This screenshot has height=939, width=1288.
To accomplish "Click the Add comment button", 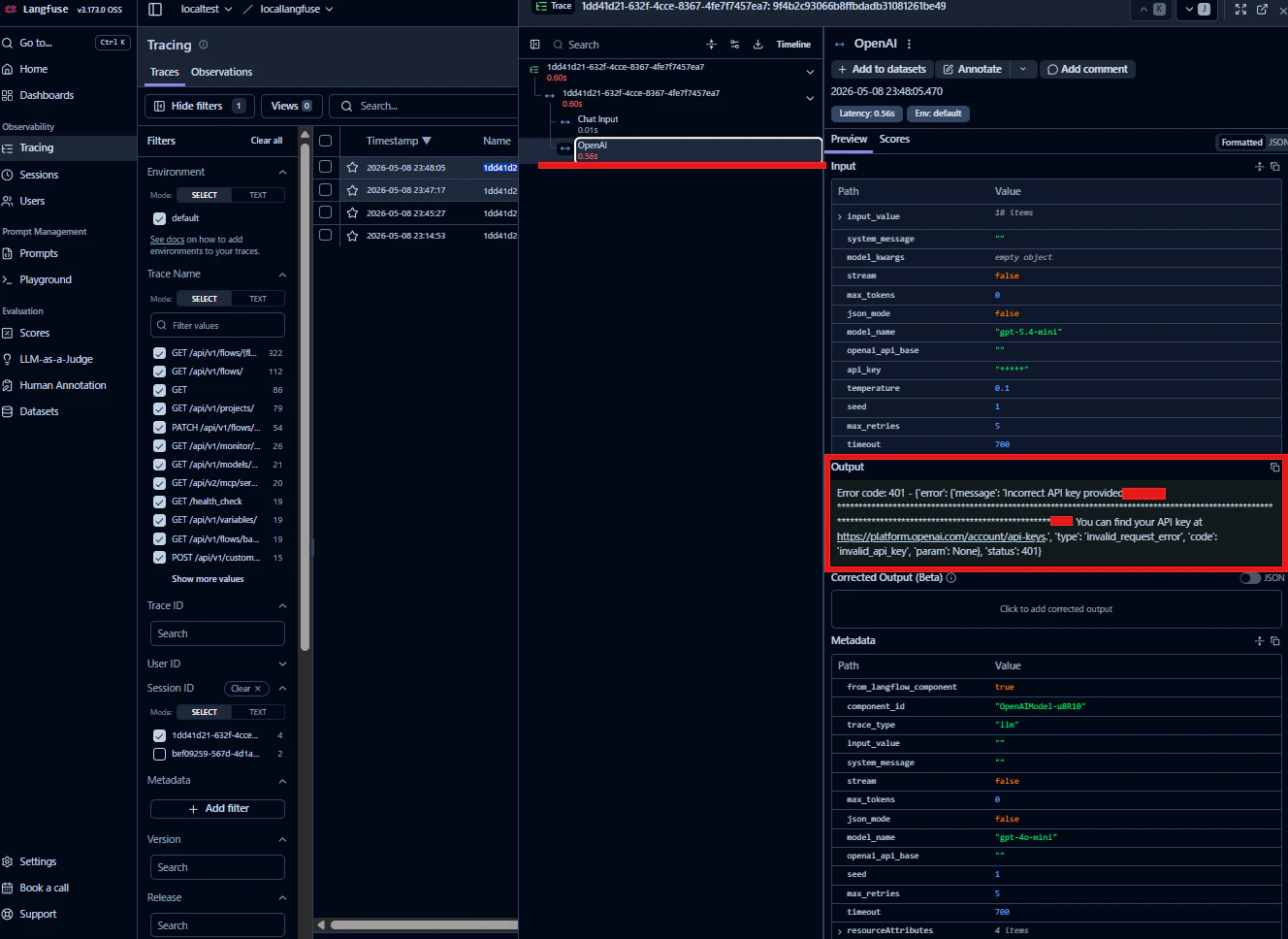I will pos(1086,69).
